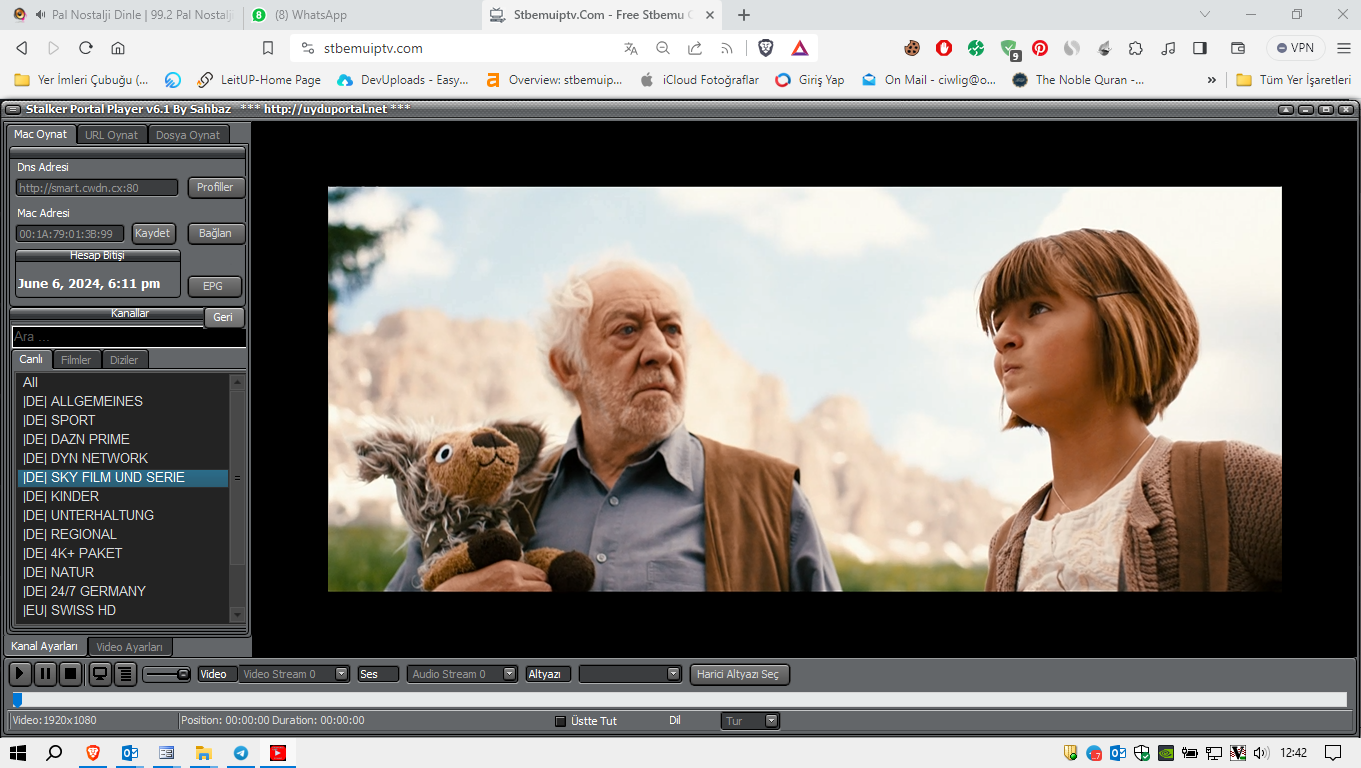This screenshot has width=1361, height=768.
Task: Toggle the browser sidebar panel icon
Action: (x=1200, y=48)
